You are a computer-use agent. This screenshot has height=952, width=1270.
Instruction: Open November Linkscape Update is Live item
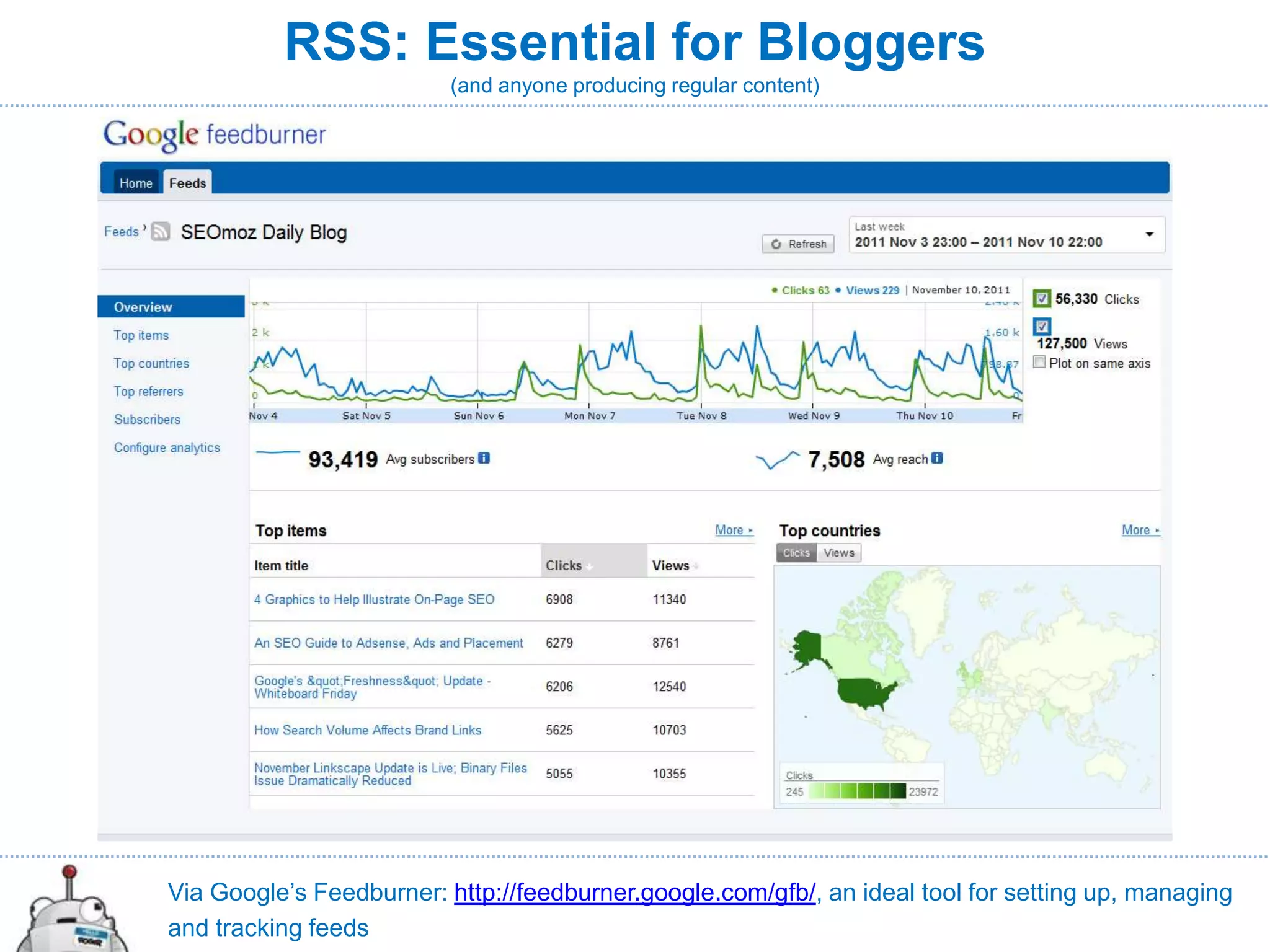click(x=390, y=774)
